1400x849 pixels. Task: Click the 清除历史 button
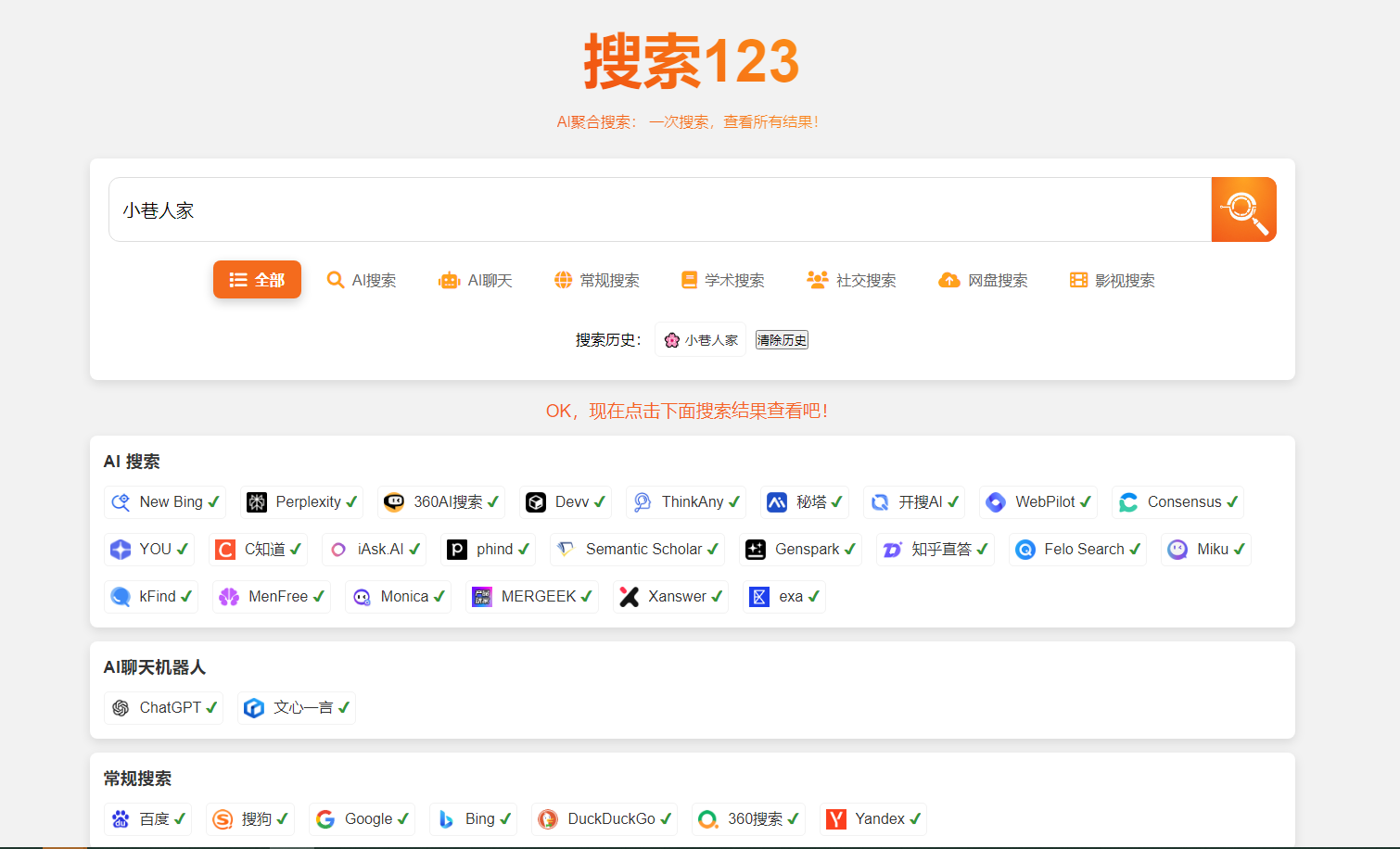pyautogui.click(x=782, y=340)
